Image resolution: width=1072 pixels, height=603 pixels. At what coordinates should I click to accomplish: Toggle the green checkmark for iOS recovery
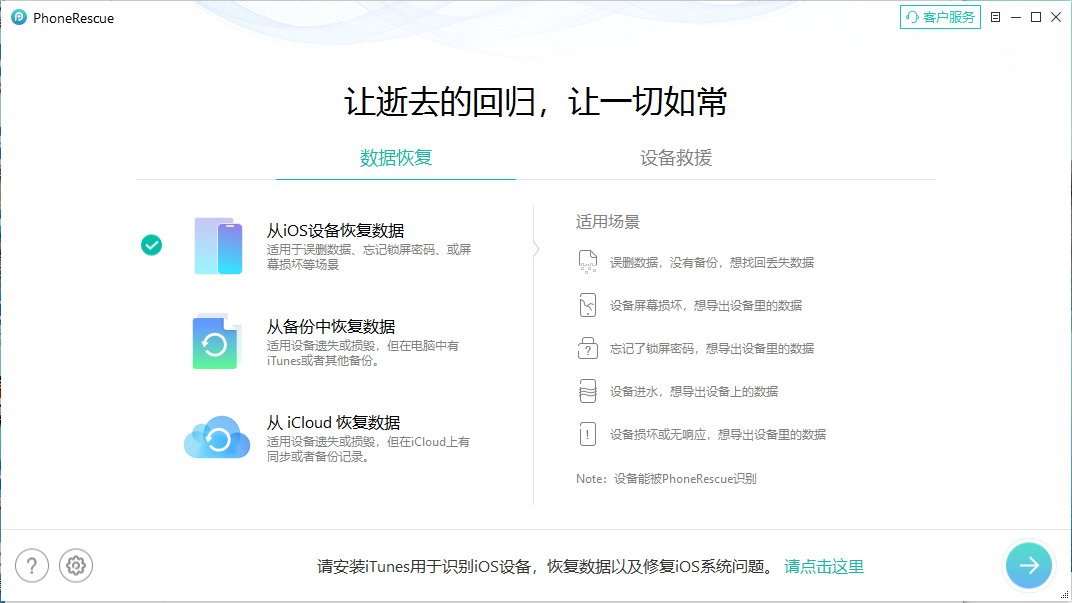click(x=151, y=245)
